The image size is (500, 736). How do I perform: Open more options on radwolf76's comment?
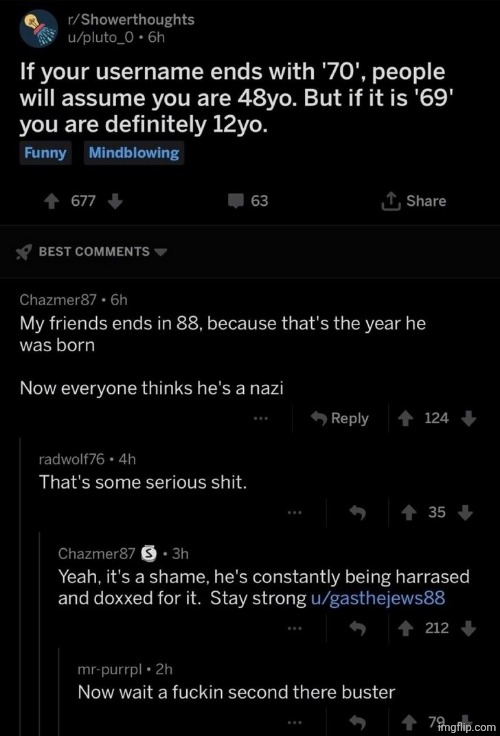295,512
